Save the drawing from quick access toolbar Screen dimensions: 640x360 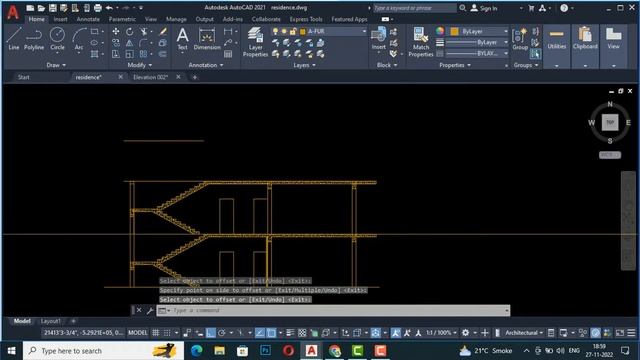pos(53,8)
